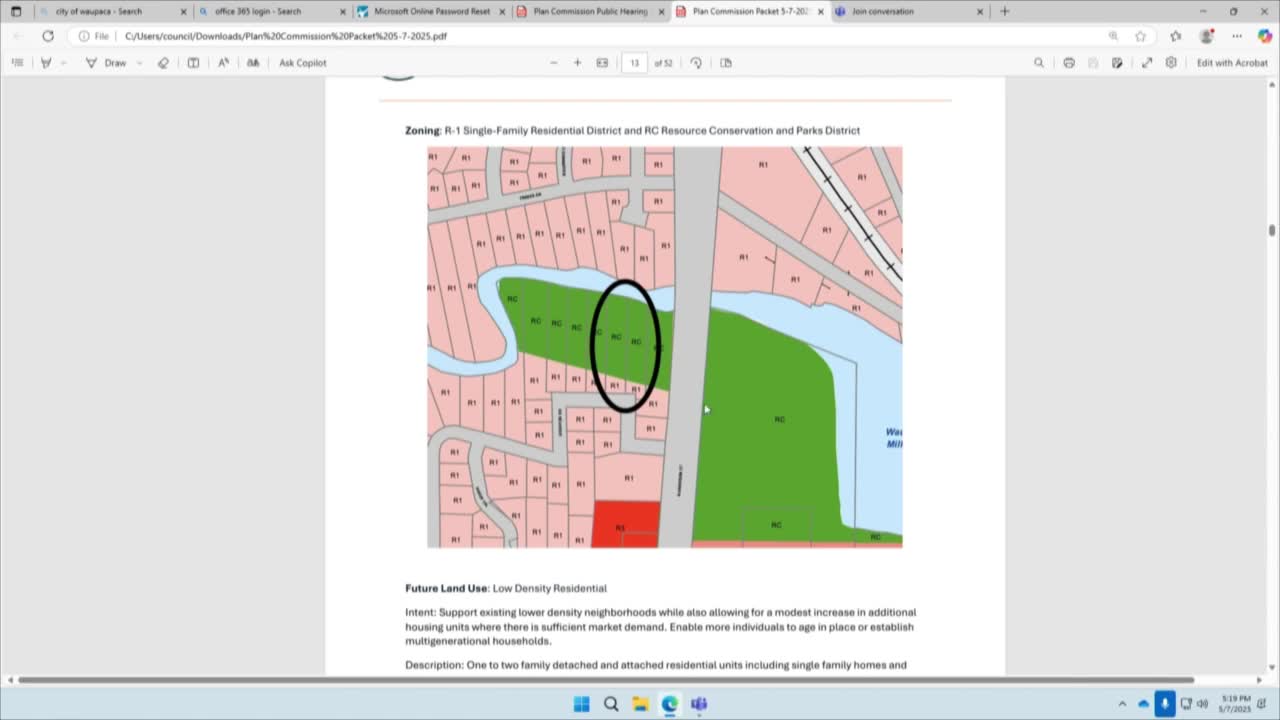
Task: Expand the Highlight tool color dropdown
Action: [x=64, y=63]
